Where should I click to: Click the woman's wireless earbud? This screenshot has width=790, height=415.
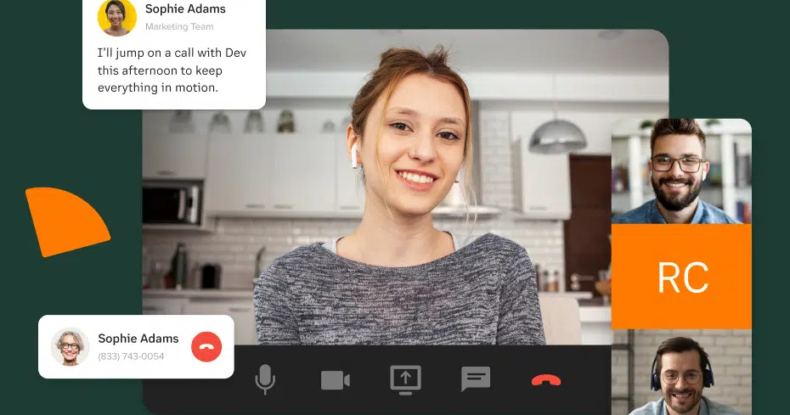tap(354, 155)
